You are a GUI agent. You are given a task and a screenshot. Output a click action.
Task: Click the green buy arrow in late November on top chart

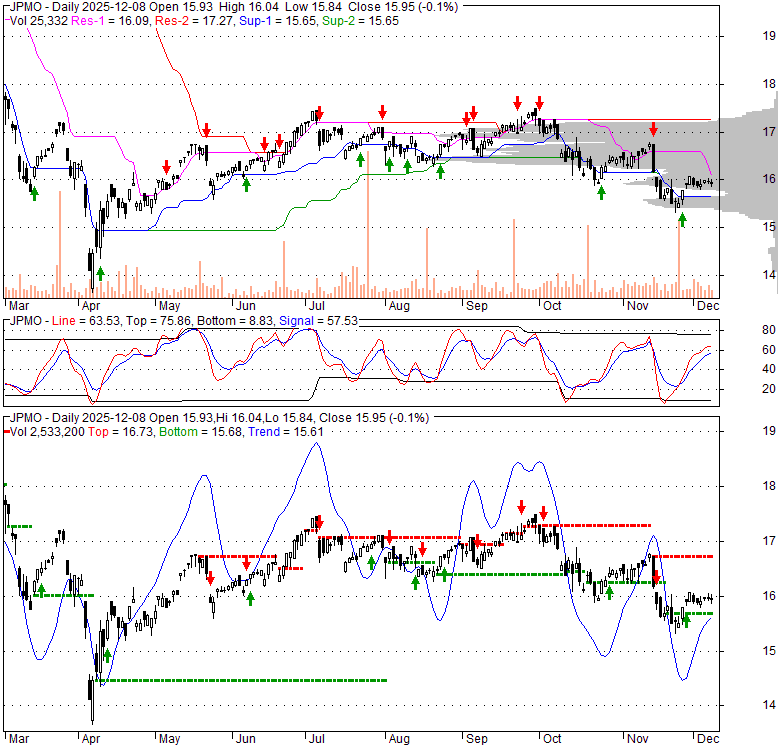pyautogui.click(x=682, y=220)
